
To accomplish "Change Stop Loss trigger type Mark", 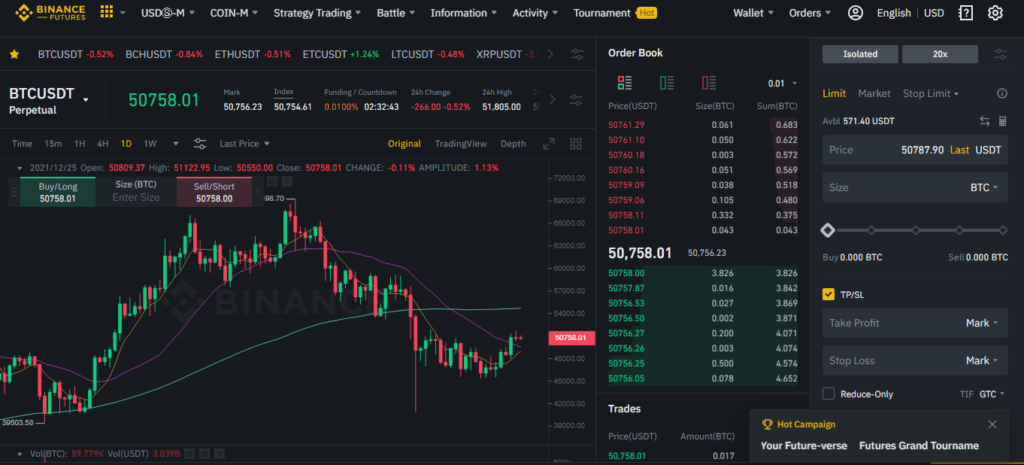I will click(982, 361).
